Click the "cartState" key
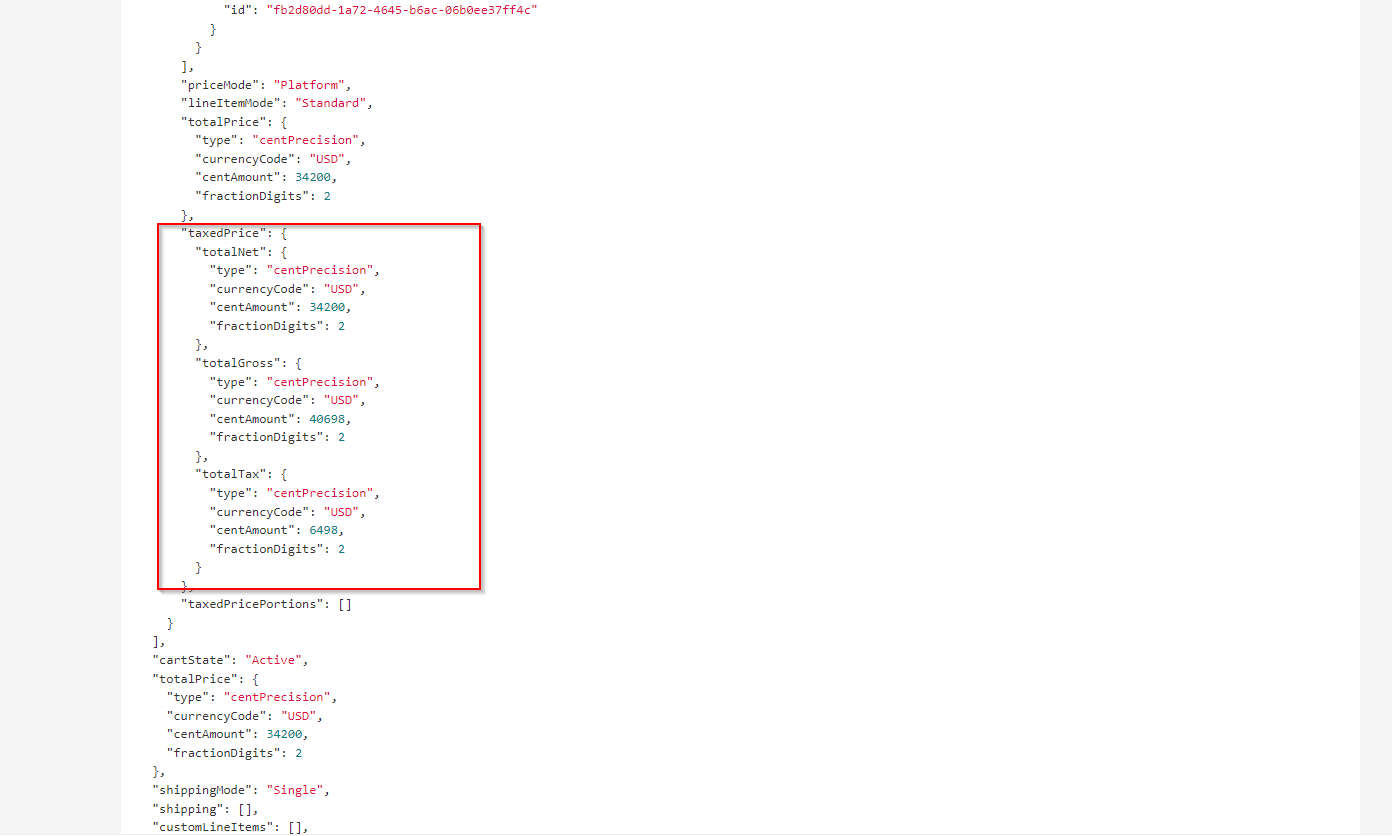 [x=191, y=660]
